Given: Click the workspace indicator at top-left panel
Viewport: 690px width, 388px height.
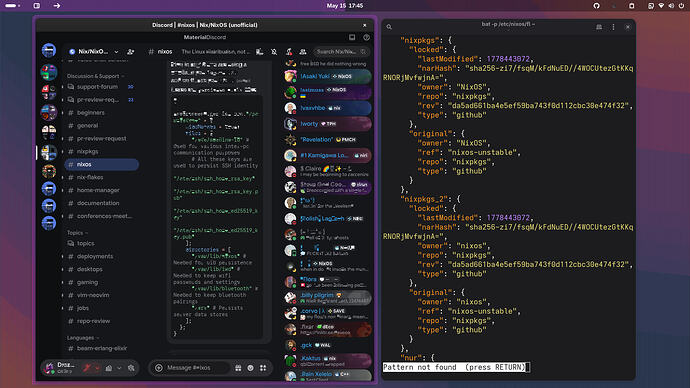Looking at the screenshot, I should coord(12,6).
